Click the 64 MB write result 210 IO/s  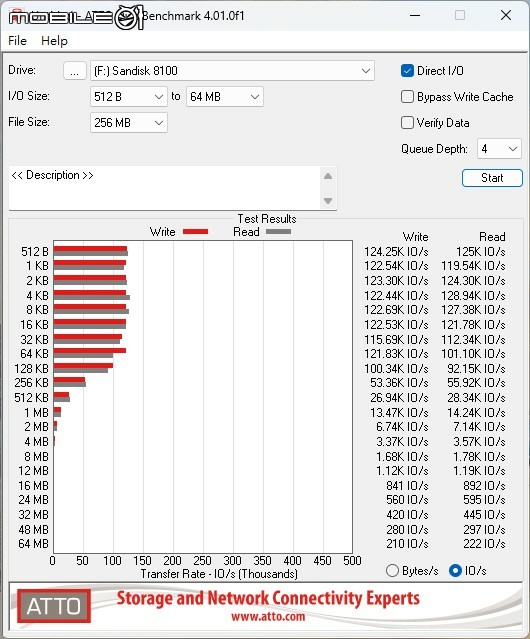(x=407, y=544)
